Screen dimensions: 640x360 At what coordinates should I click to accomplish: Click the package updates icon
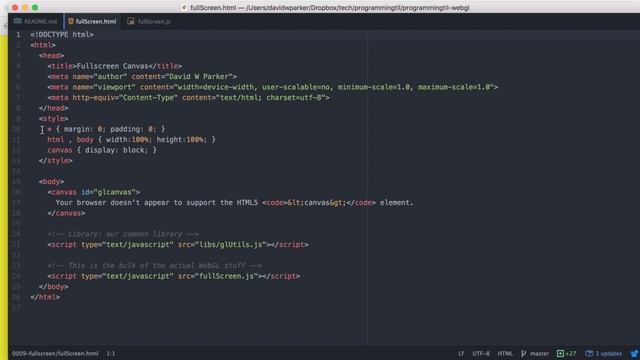coord(589,353)
